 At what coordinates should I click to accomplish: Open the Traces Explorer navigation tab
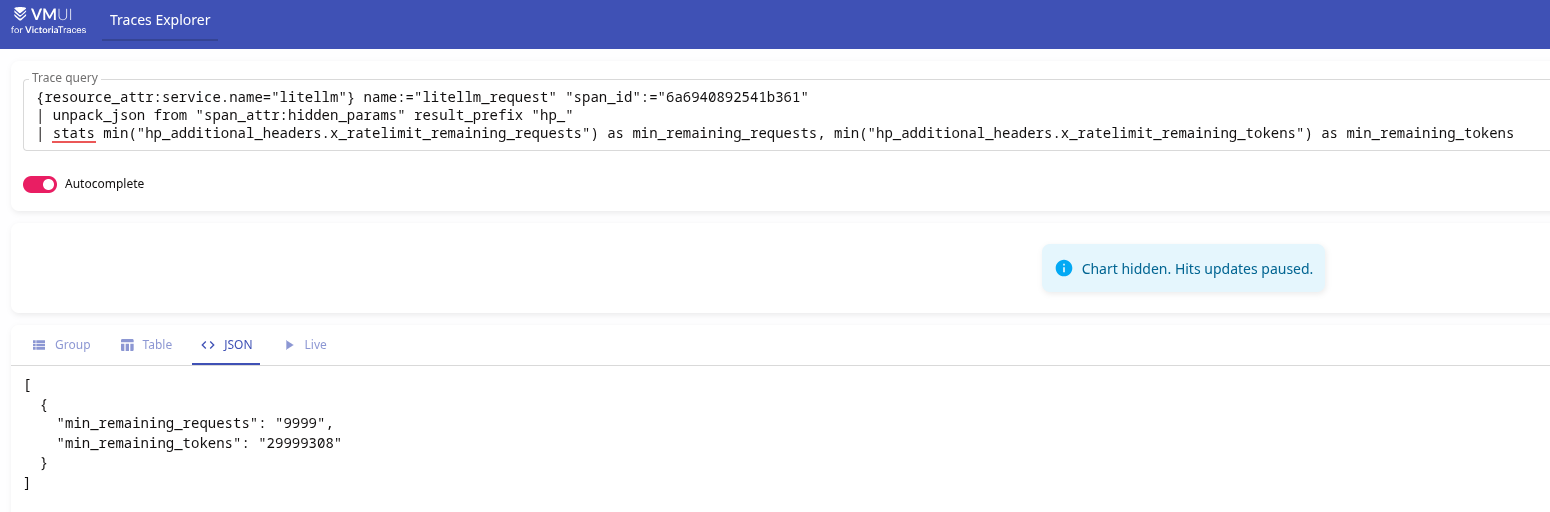tap(160, 20)
